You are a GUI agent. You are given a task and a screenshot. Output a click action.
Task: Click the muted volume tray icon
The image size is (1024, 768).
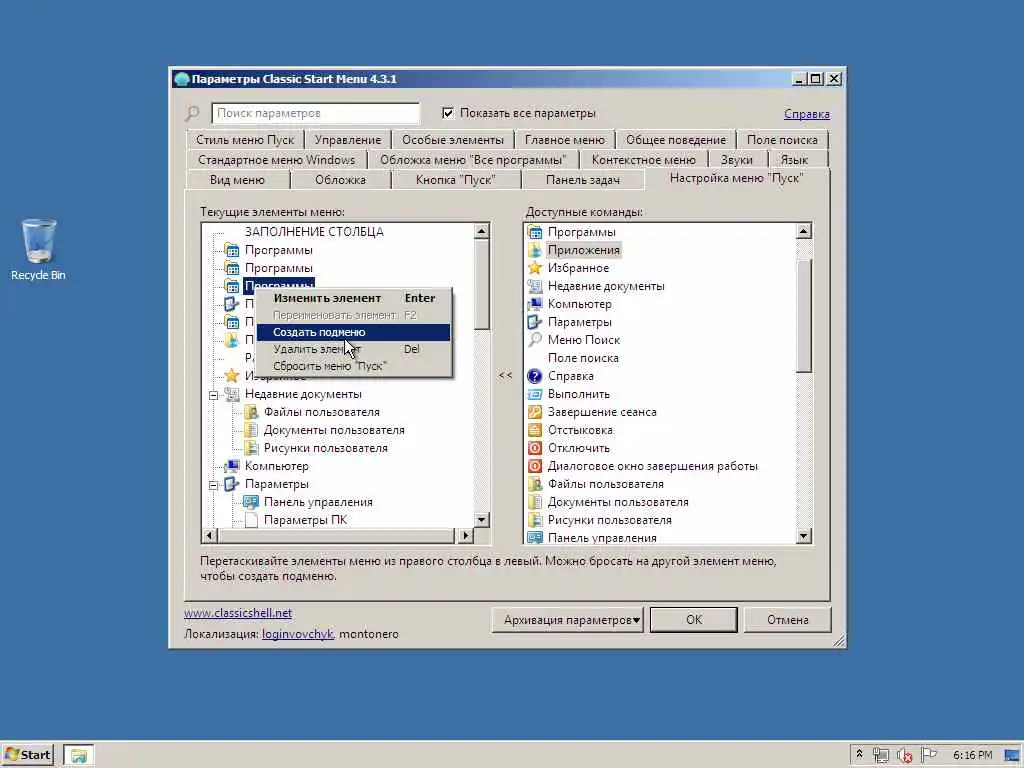pyautogui.click(x=904, y=756)
